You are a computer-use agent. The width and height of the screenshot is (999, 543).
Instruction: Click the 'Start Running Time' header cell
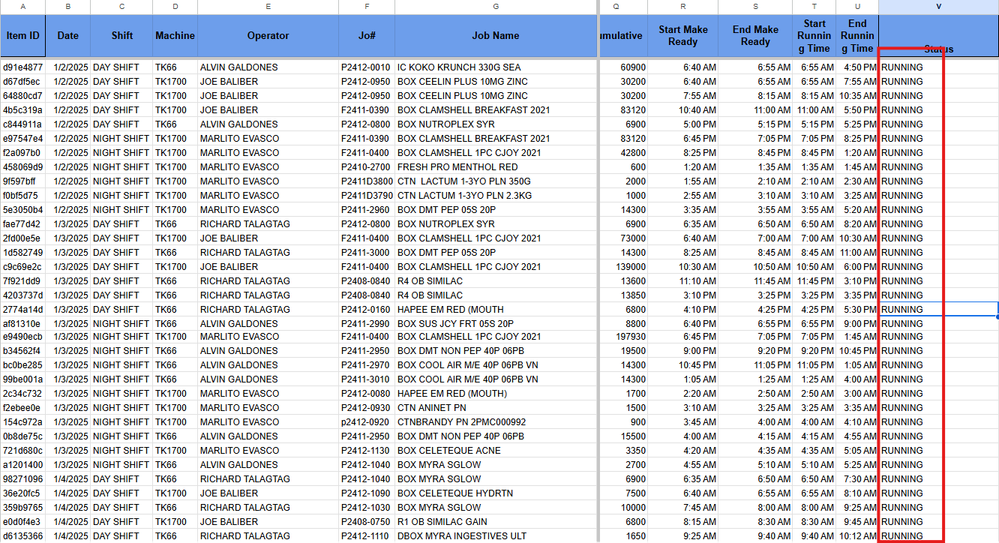tap(814, 36)
